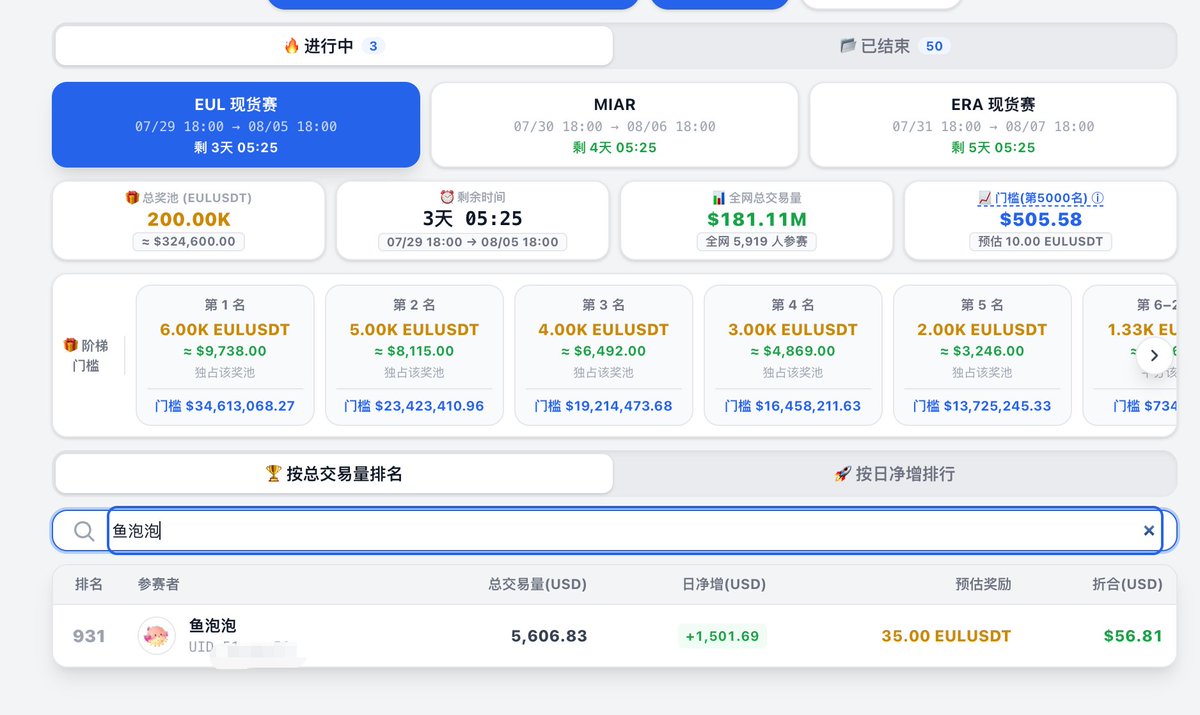This screenshot has height=715, width=1200.
Task: Click the 预估奖励 column header
Action: (982, 584)
